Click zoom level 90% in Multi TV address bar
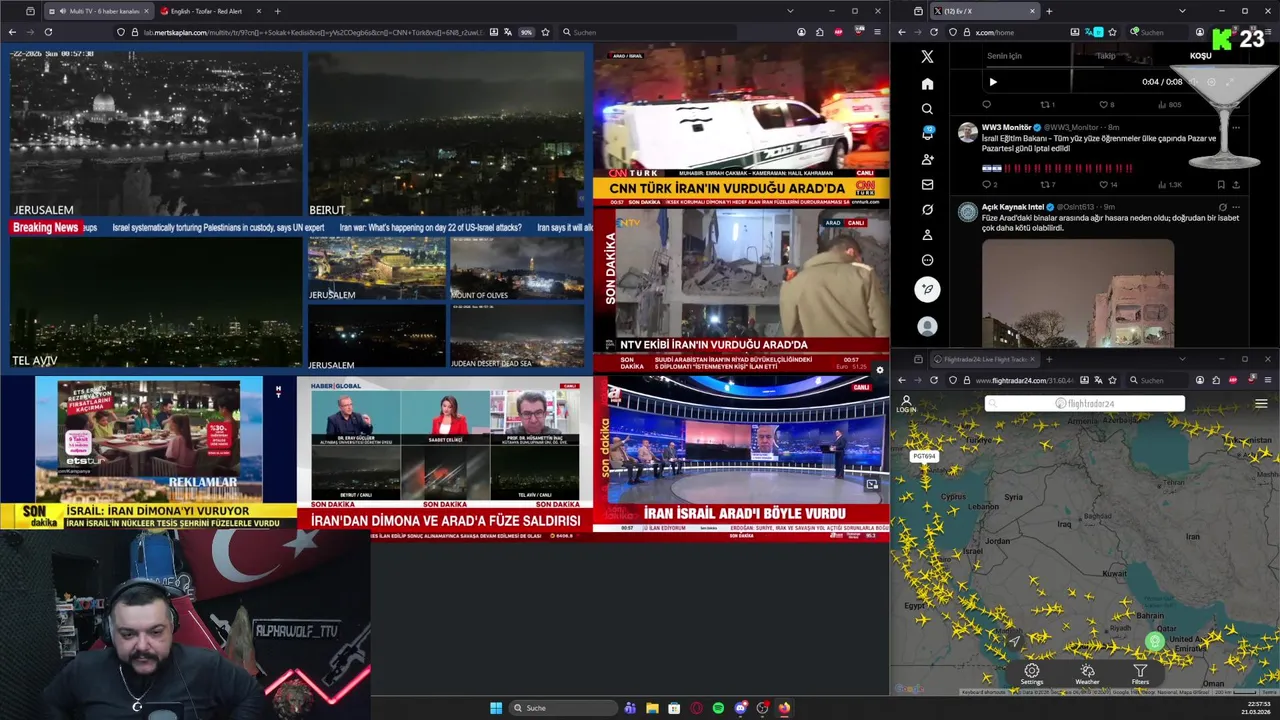The height and width of the screenshot is (720, 1280). [x=526, y=32]
